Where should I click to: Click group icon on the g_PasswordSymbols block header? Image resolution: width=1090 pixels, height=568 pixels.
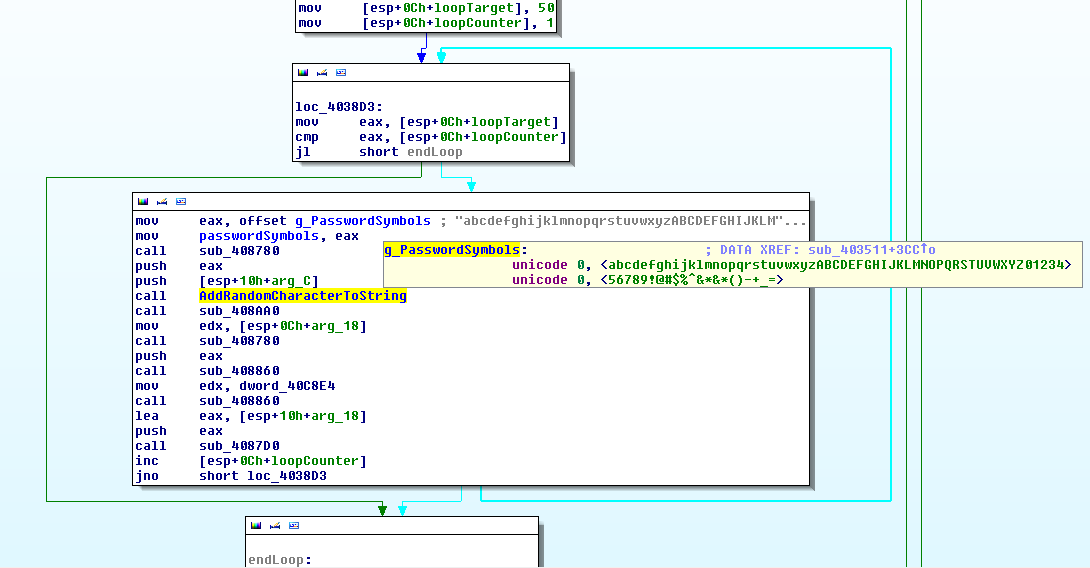pos(181,202)
